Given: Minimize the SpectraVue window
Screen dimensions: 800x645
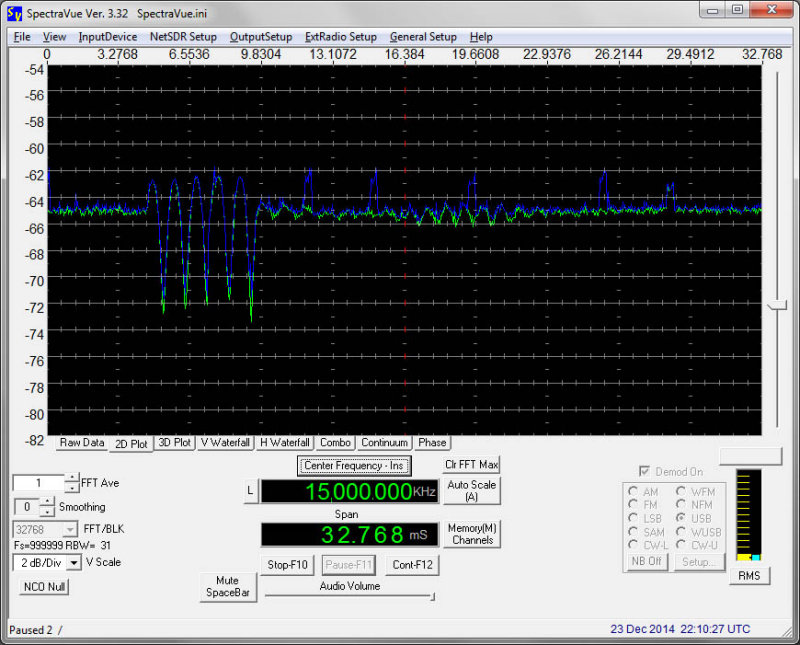Looking at the screenshot, I should tap(713, 10).
